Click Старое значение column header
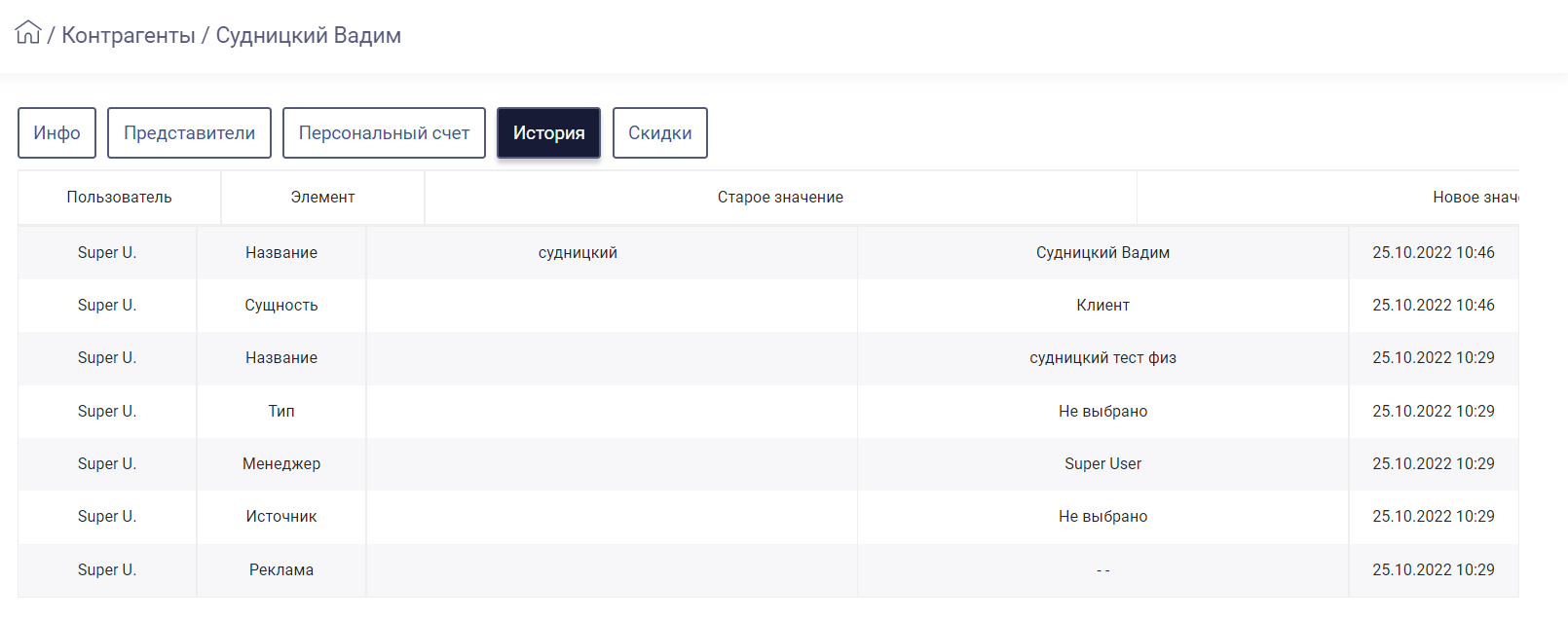1568x621 pixels. tap(780, 197)
